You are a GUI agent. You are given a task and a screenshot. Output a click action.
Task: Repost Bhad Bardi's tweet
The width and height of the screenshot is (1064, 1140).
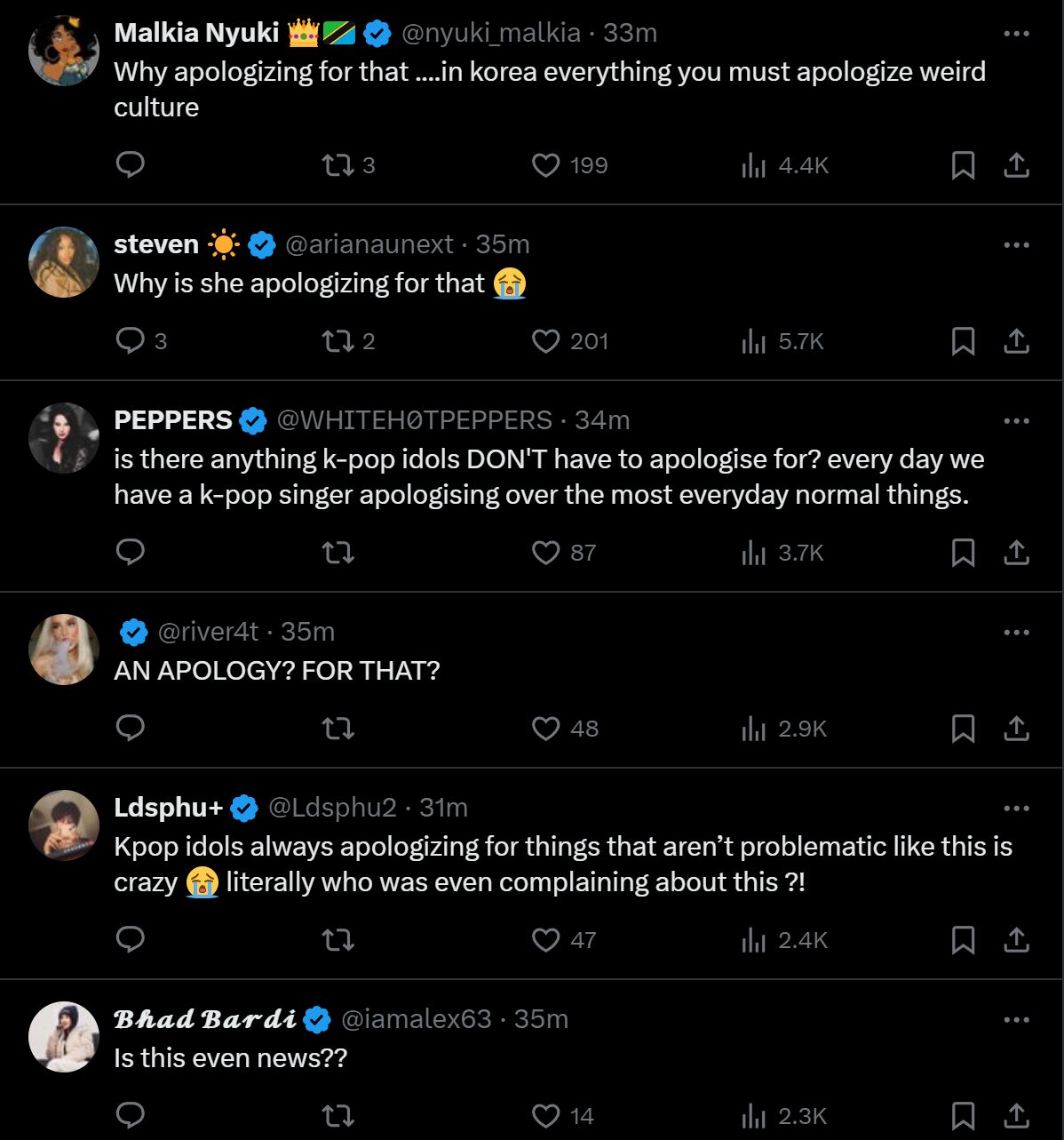point(337,1116)
